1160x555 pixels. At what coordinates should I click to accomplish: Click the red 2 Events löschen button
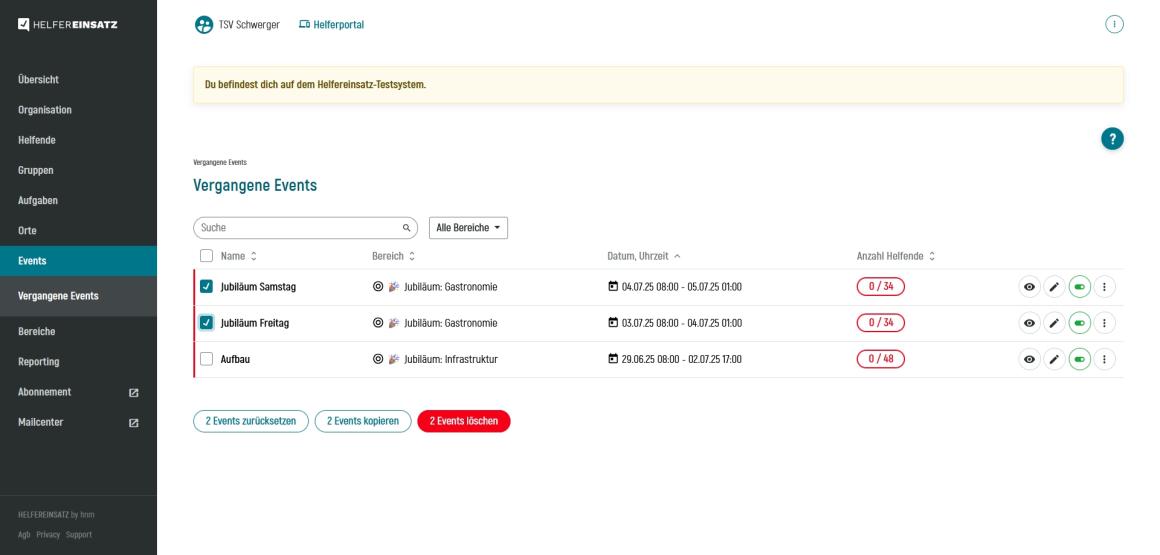464,421
